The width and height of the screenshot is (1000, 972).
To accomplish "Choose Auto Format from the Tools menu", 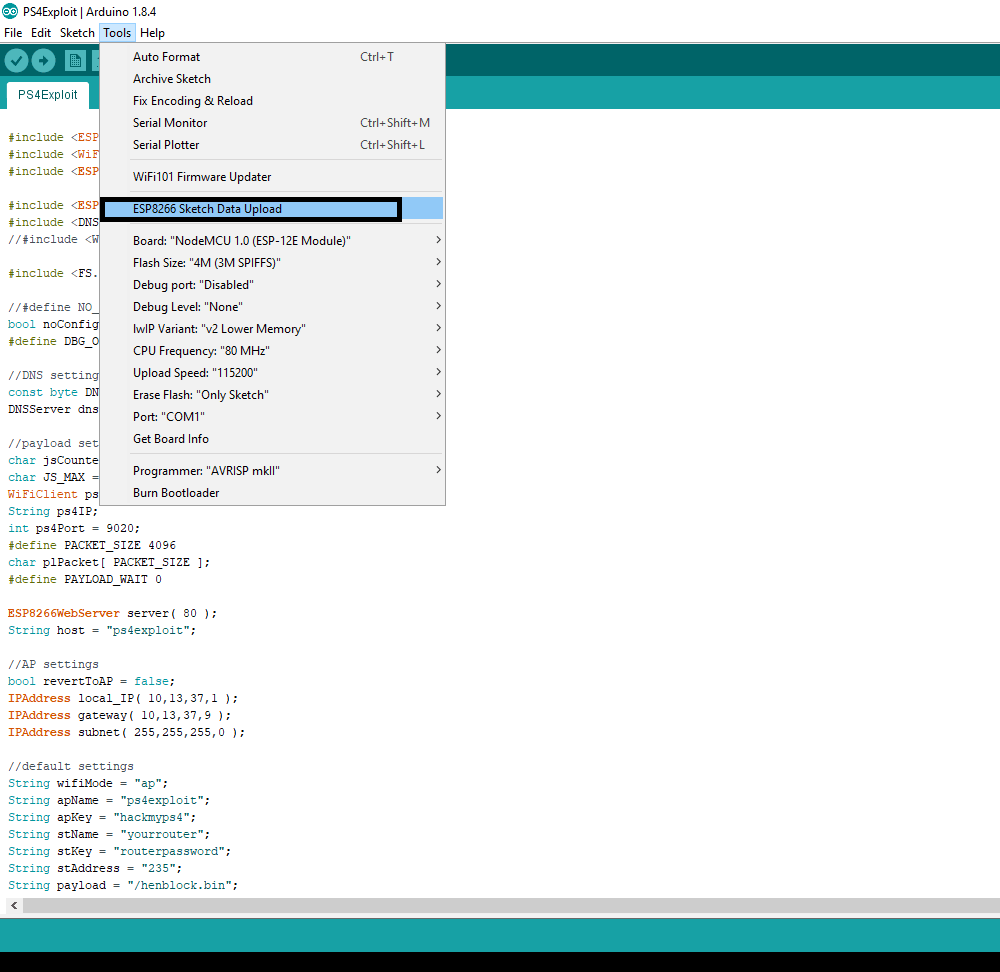I will pos(272,57).
